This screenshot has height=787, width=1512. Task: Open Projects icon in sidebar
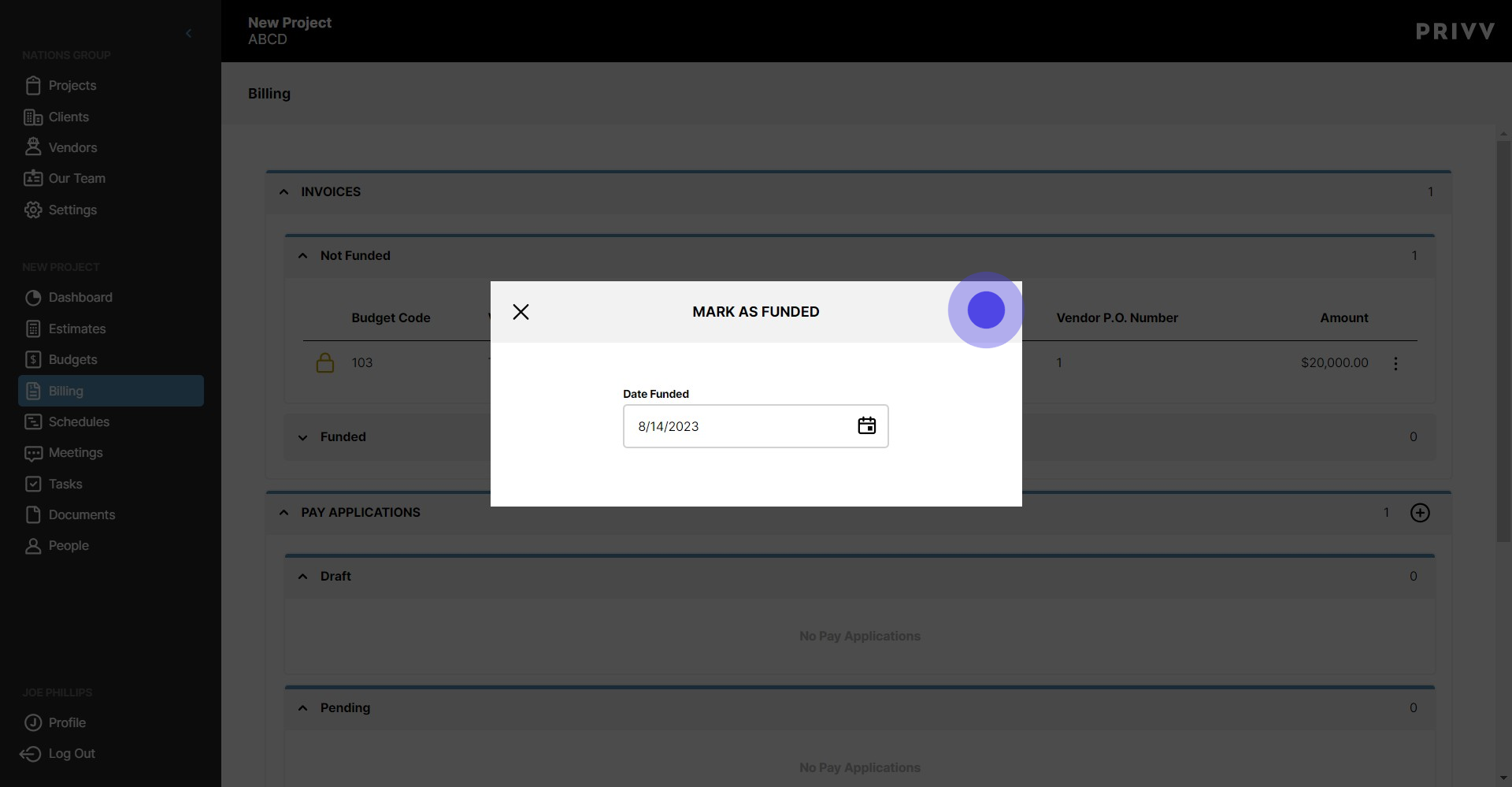33,85
